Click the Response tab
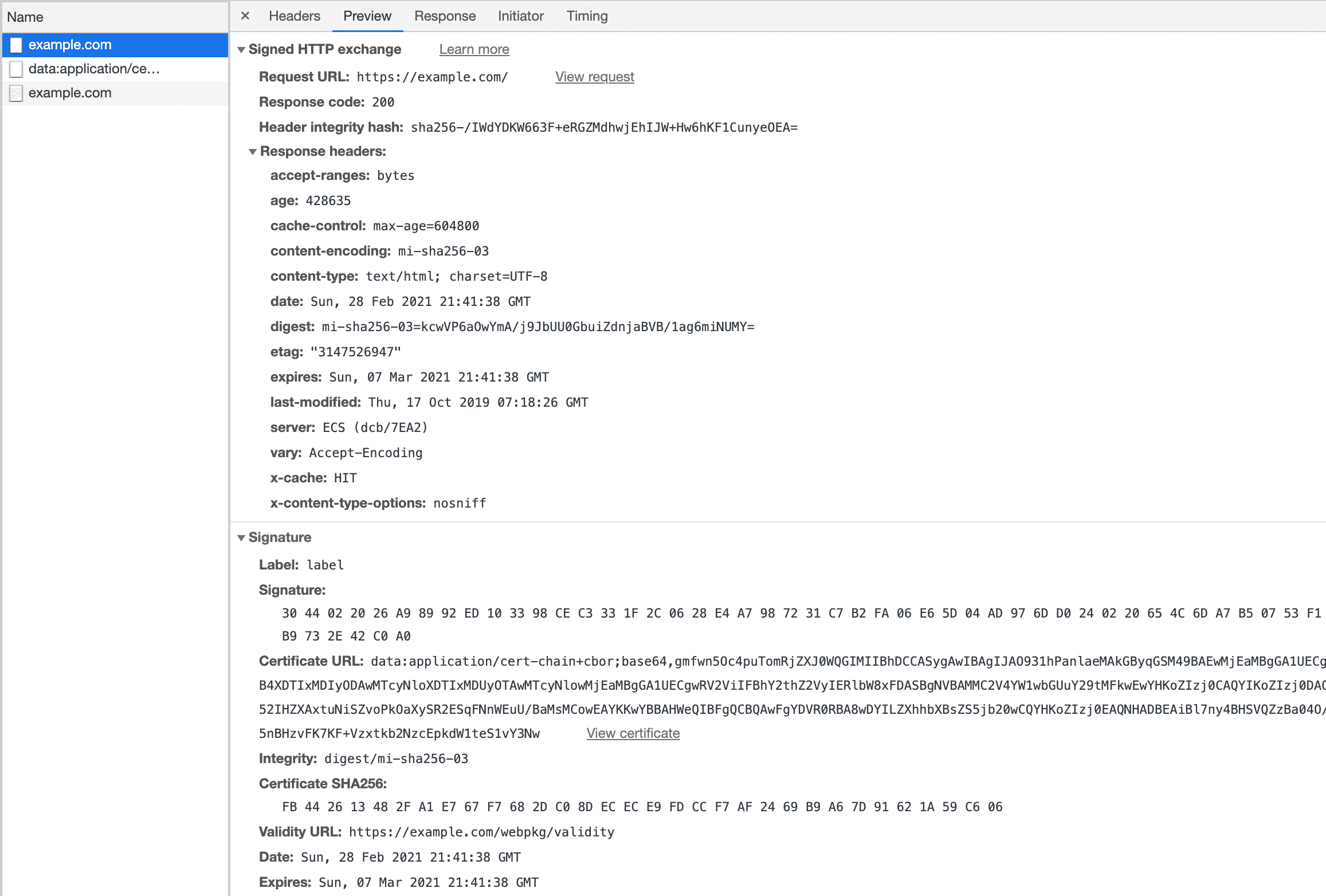This screenshot has height=896, width=1326. click(443, 16)
